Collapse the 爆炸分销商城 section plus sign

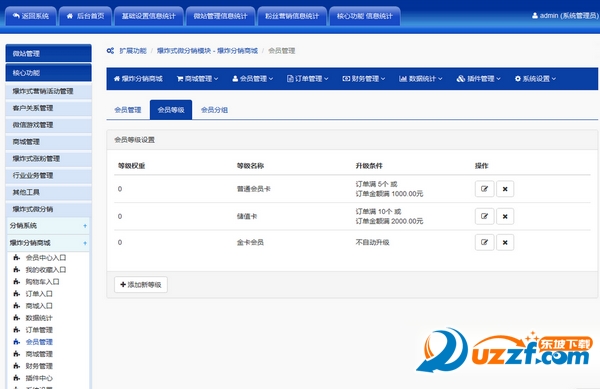coord(85,243)
